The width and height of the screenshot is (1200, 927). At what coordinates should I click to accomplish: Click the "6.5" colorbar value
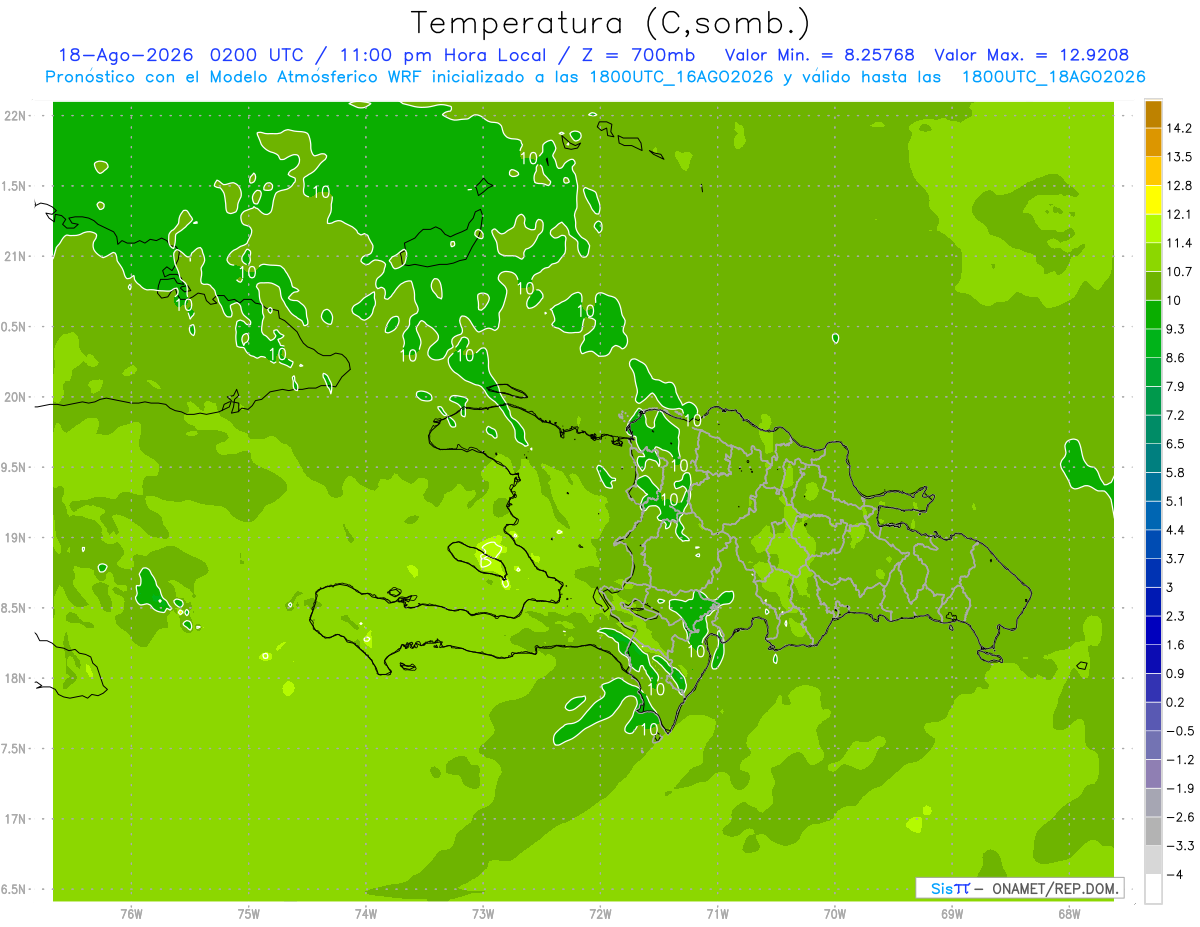click(x=1175, y=444)
